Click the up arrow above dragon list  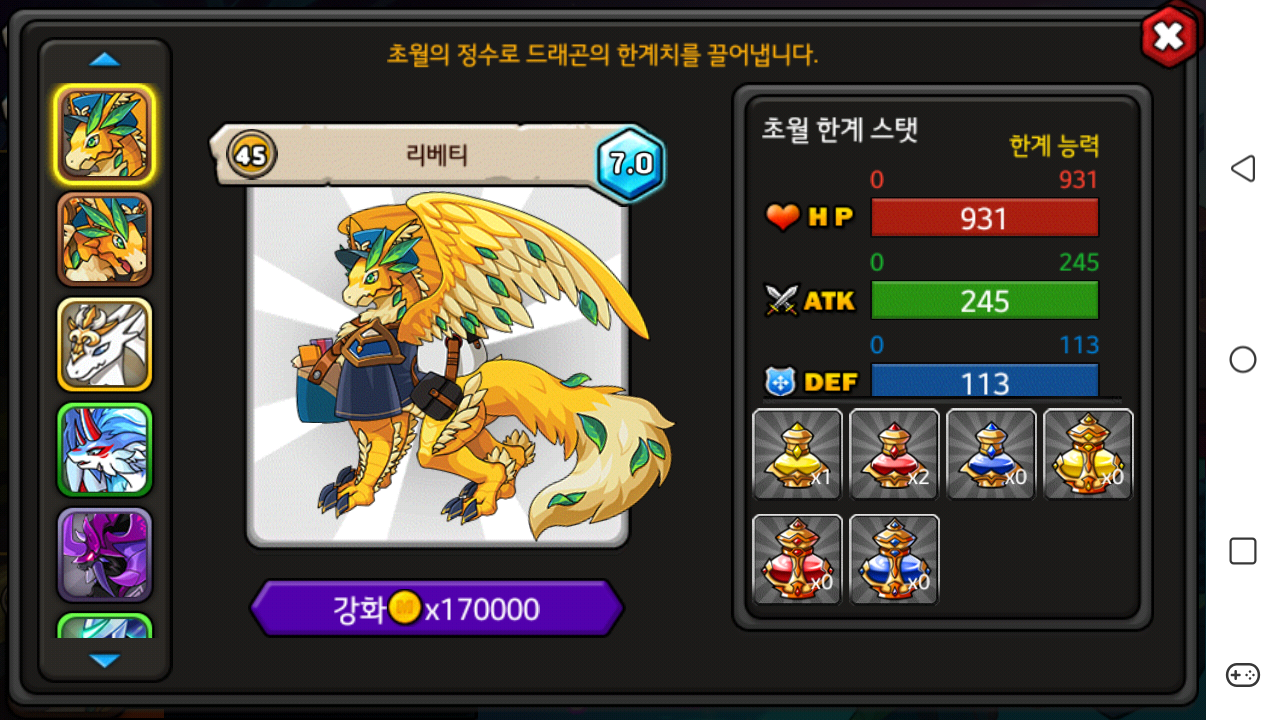105,60
